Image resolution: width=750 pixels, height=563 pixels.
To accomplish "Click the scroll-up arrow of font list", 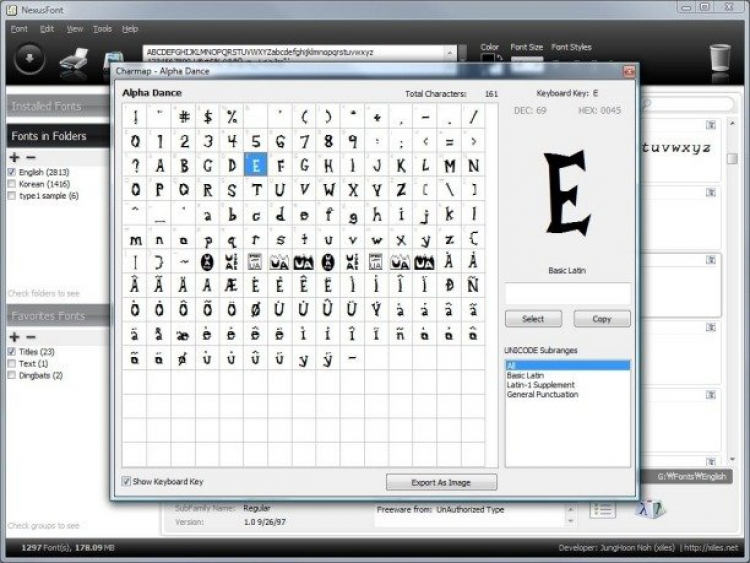I will (x=732, y=123).
